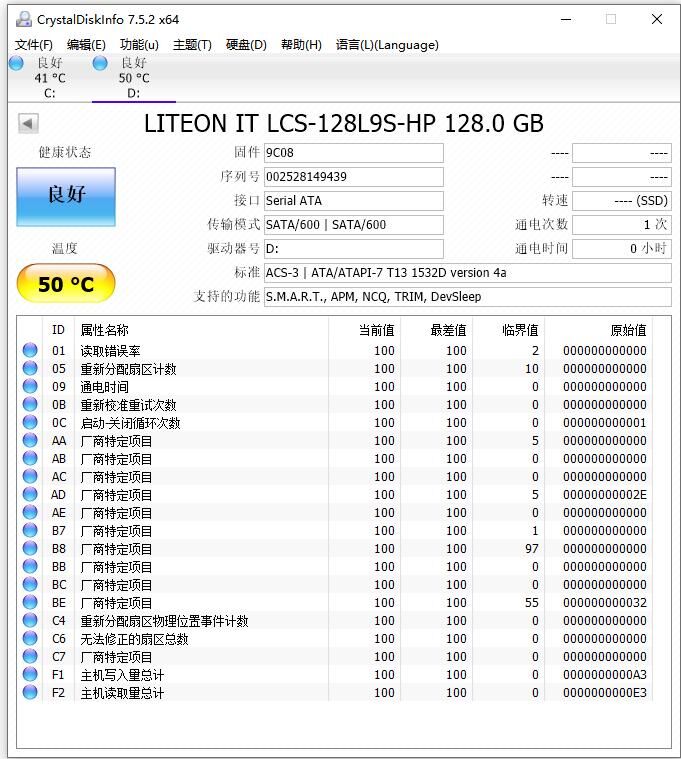Click the 当前值 column header
Screen dimensions: 681x759
364,330
